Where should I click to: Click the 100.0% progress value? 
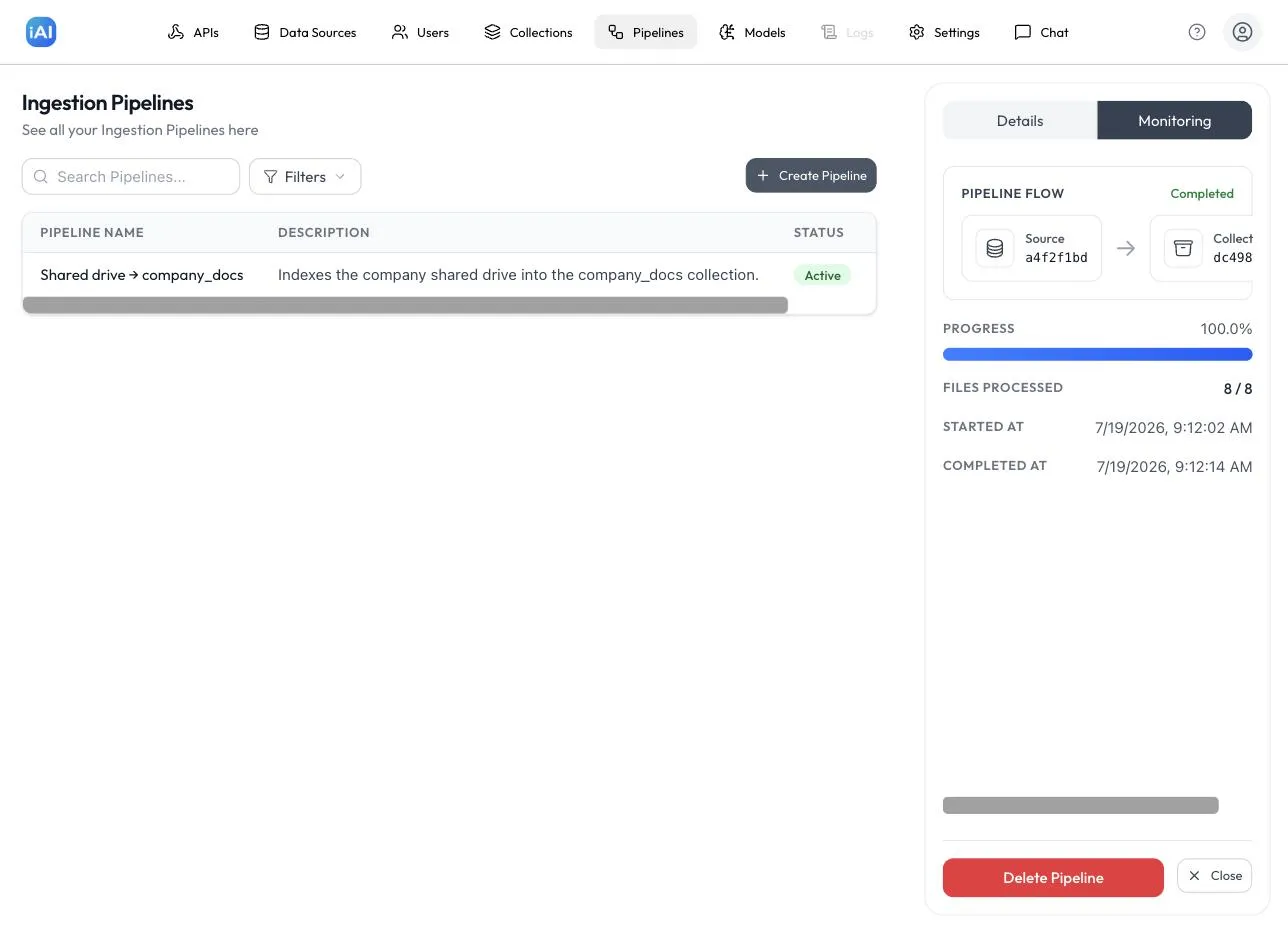[1226, 329]
